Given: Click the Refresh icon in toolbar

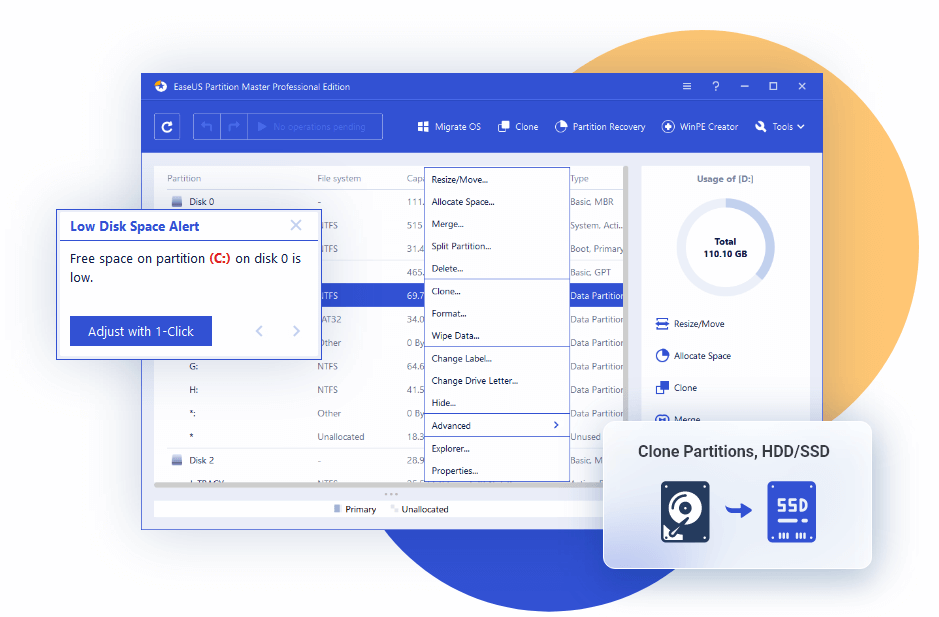Looking at the screenshot, I should tap(167, 127).
